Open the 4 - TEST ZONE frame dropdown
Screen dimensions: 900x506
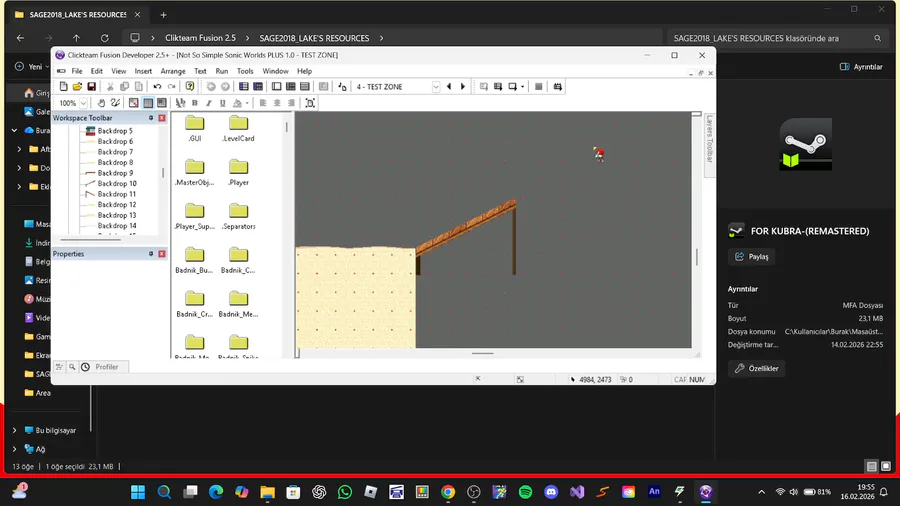pyautogui.click(x=436, y=87)
